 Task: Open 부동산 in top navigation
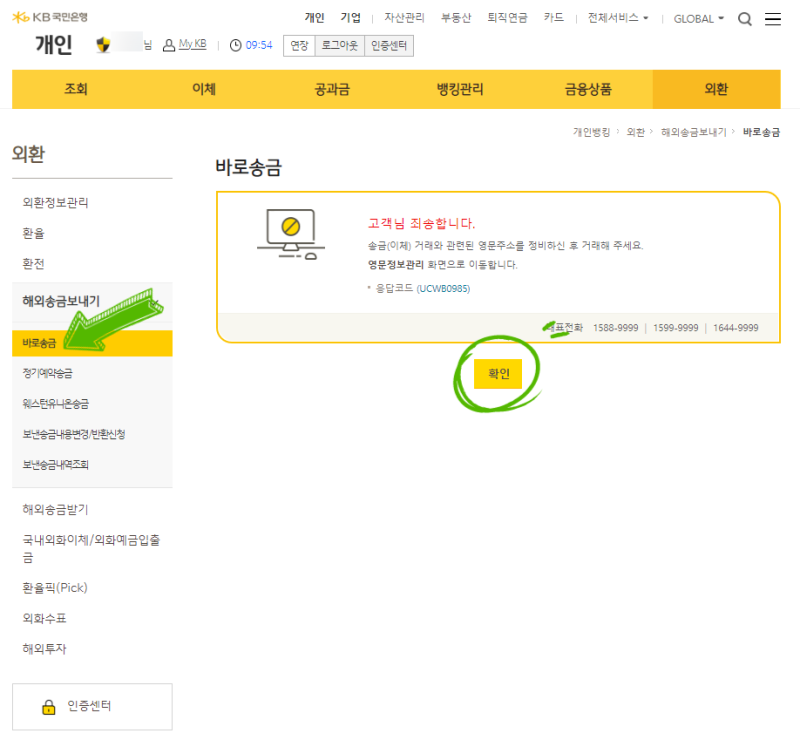(456, 18)
